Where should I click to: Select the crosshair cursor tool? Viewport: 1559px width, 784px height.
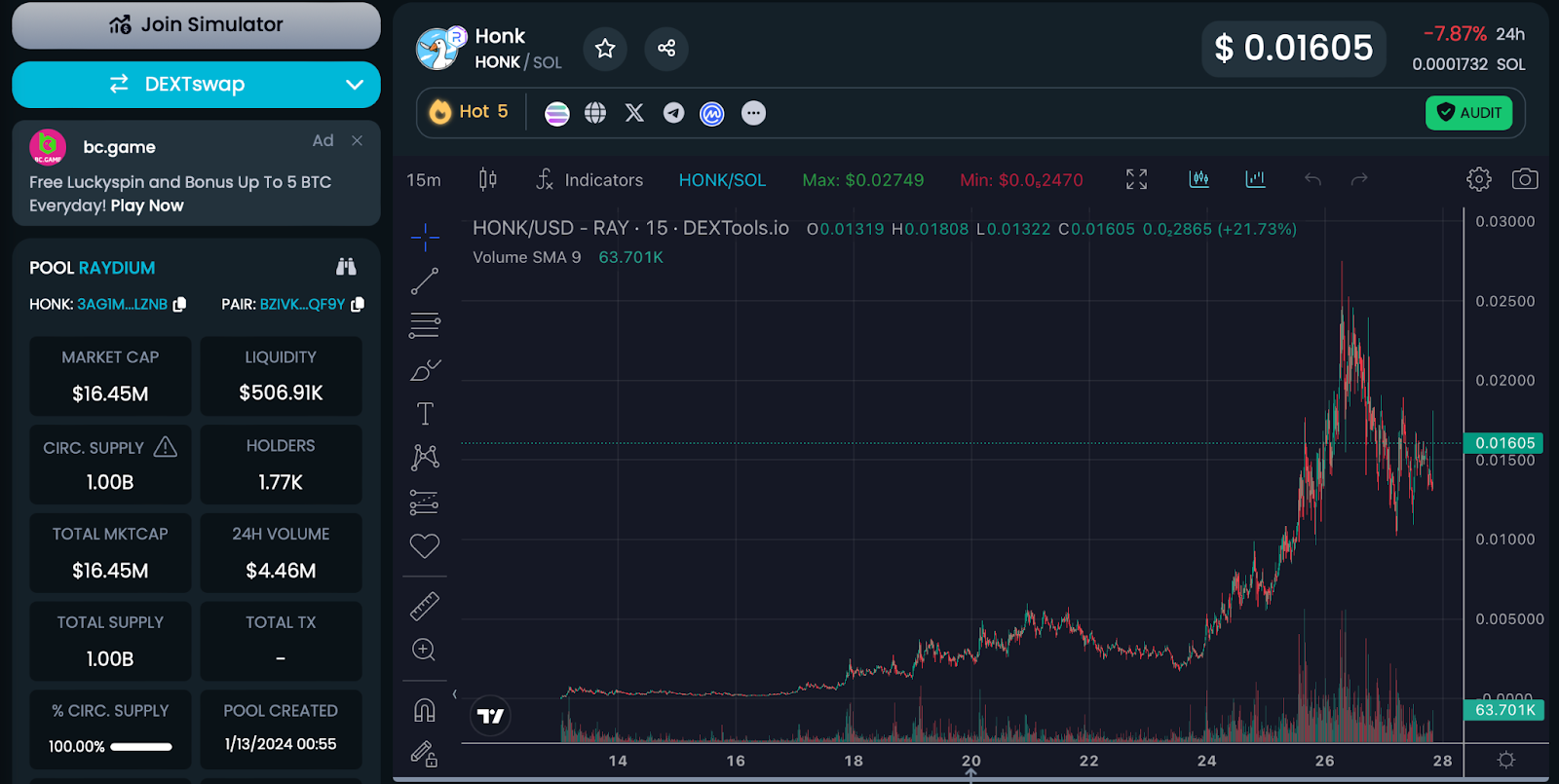tap(425, 237)
